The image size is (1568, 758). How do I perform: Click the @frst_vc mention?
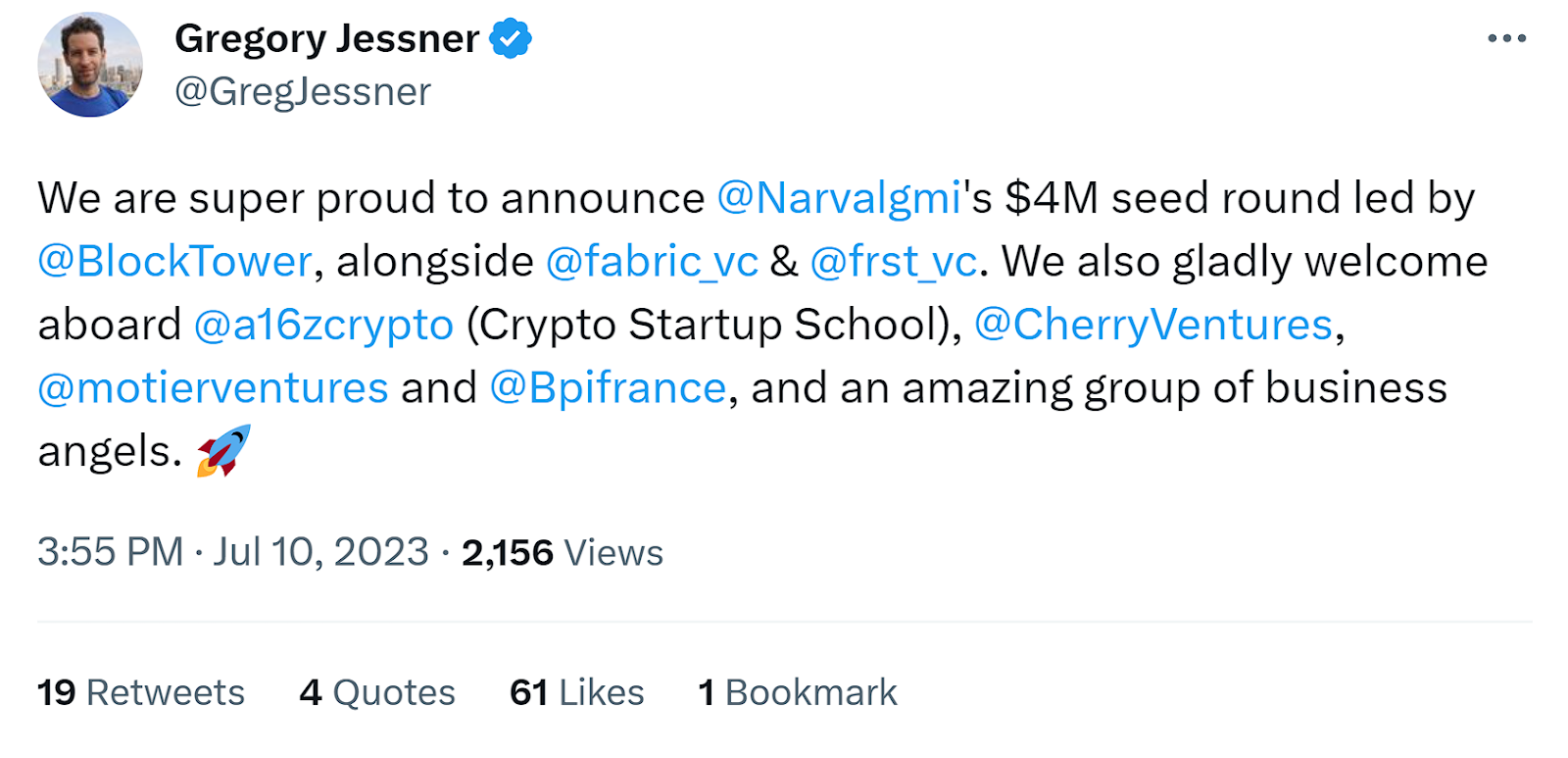pyautogui.click(x=894, y=262)
